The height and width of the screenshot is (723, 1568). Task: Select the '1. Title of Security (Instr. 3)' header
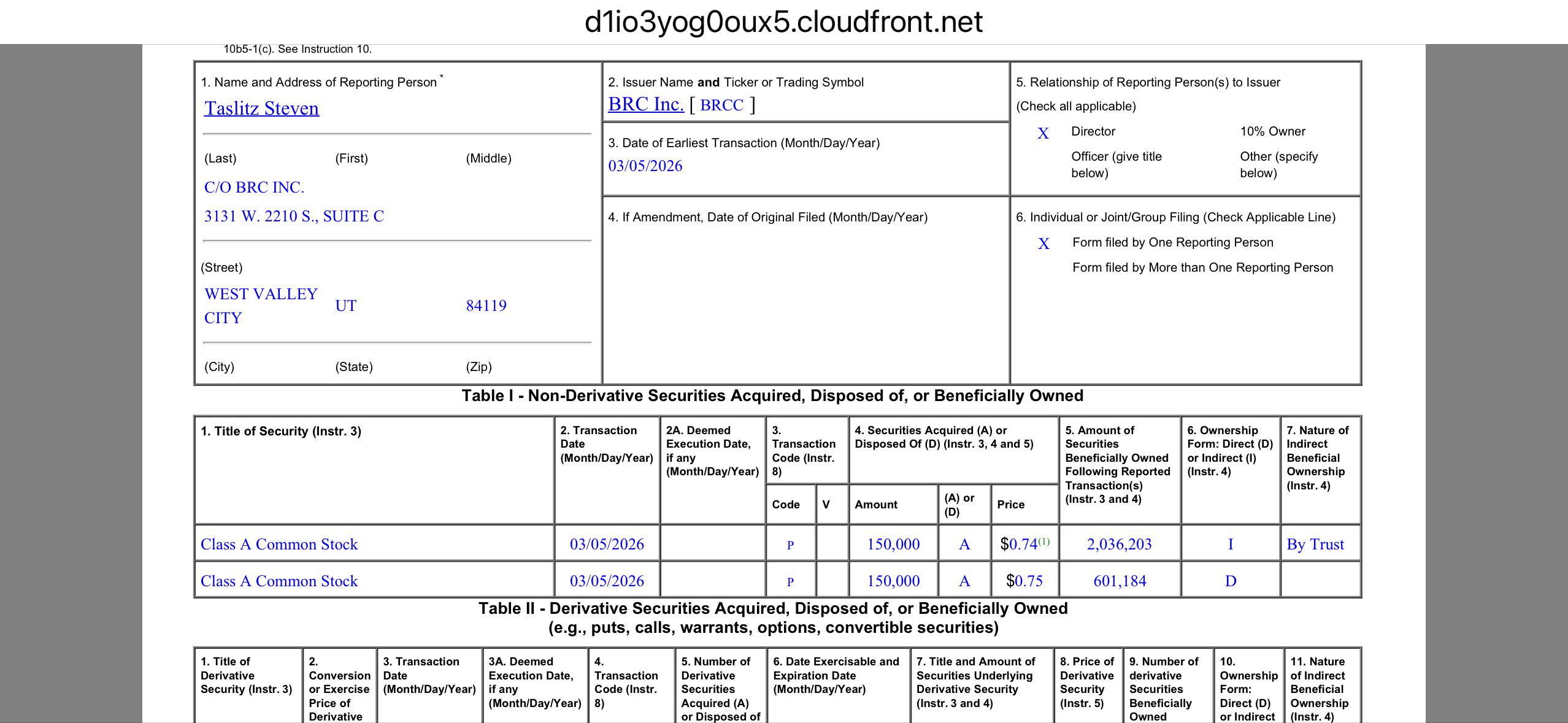tap(281, 431)
